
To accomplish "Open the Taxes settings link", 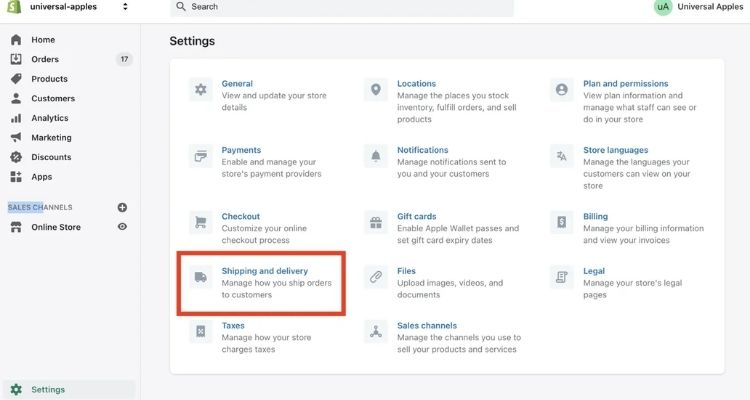I will 233,326.
